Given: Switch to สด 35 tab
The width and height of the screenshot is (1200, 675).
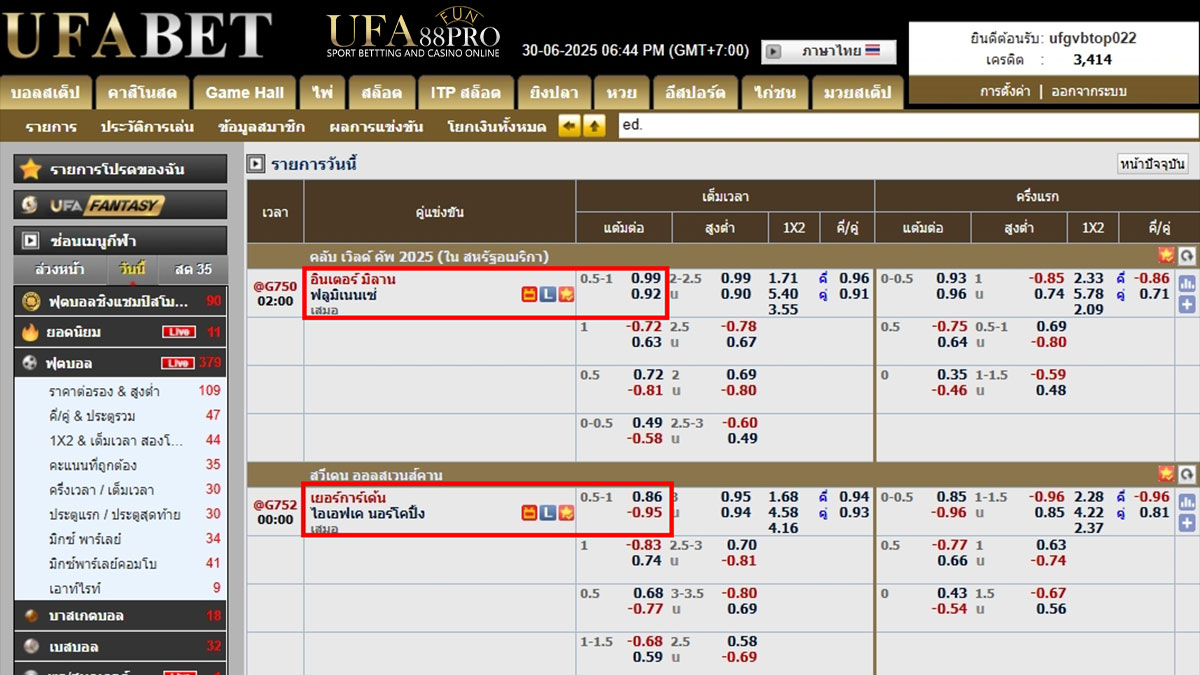Looking at the screenshot, I should tap(192, 269).
